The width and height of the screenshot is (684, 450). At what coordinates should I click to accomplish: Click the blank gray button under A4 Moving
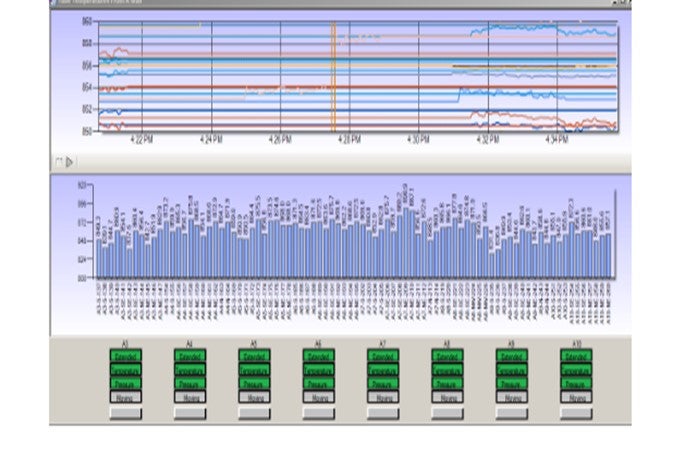[x=189, y=412]
